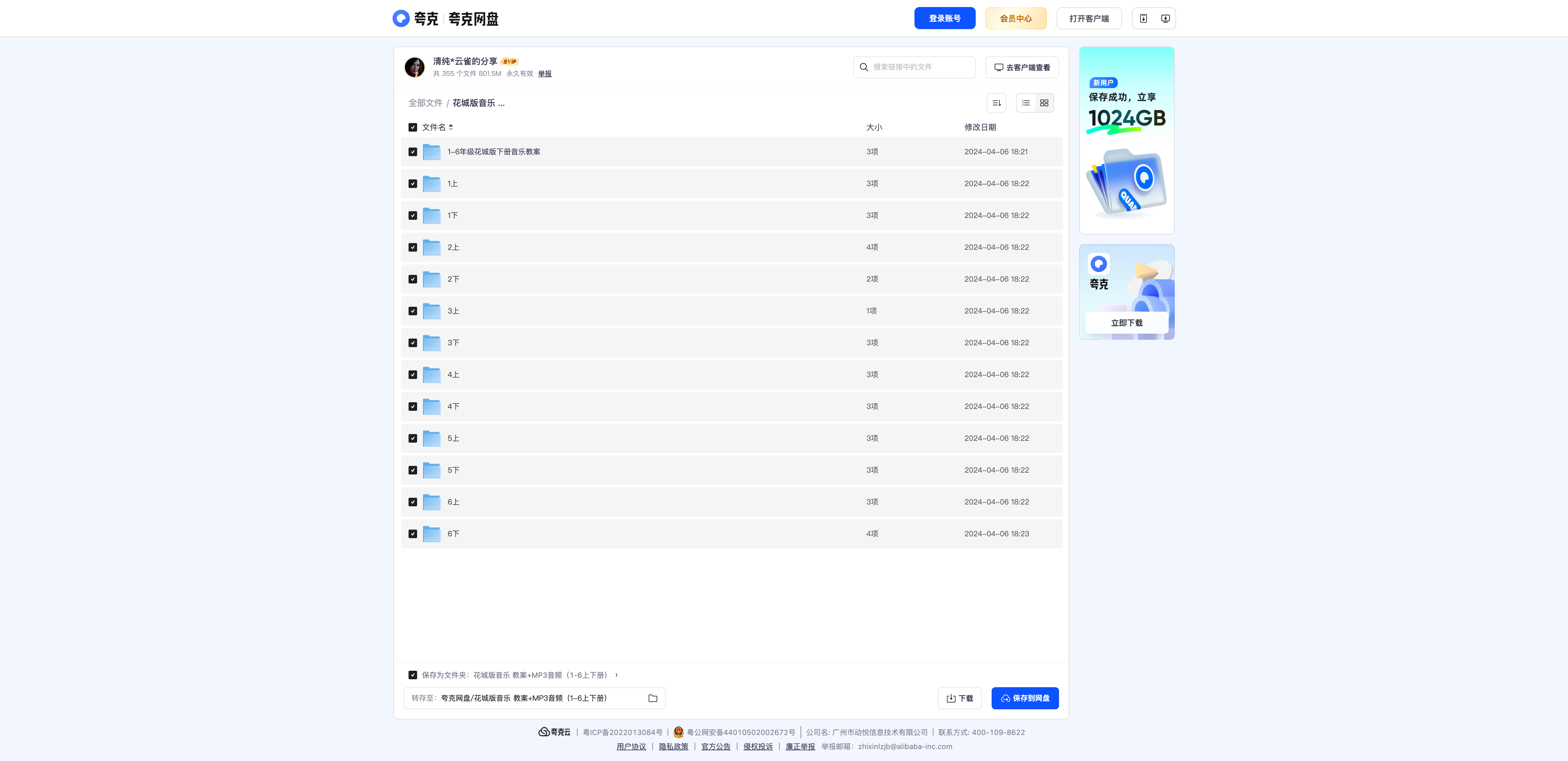Click folder icon of 1-6年级花城版下册音乐教案

coord(432,152)
